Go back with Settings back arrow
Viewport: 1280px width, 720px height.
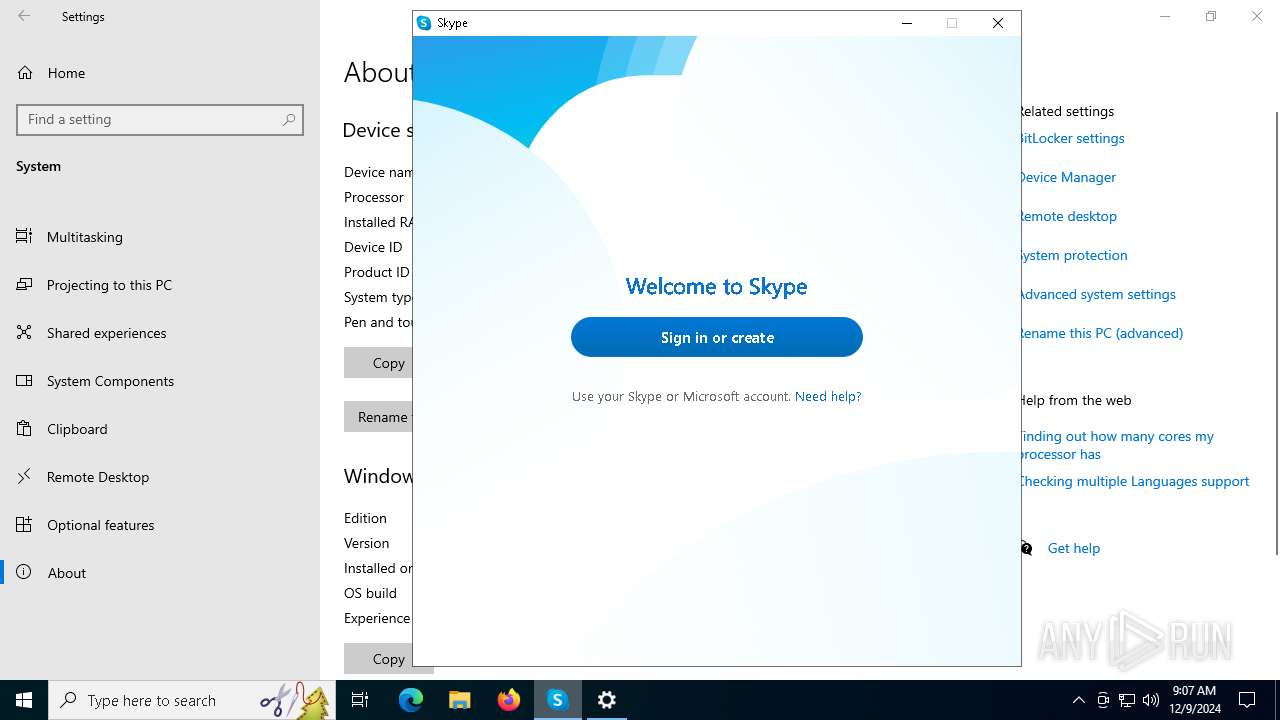coord(24,16)
